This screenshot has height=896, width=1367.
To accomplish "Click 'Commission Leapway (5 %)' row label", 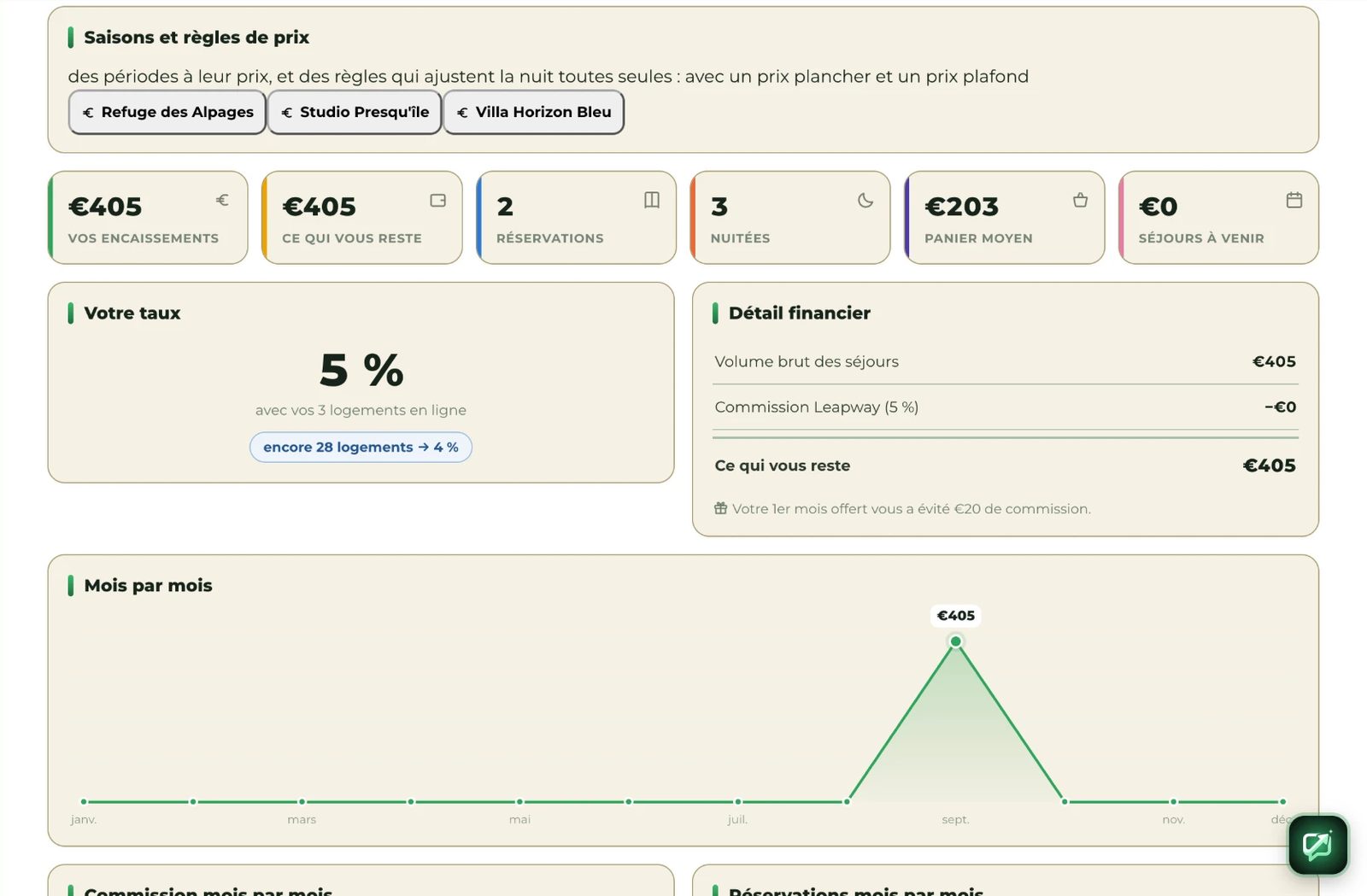I will tap(817, 407).
